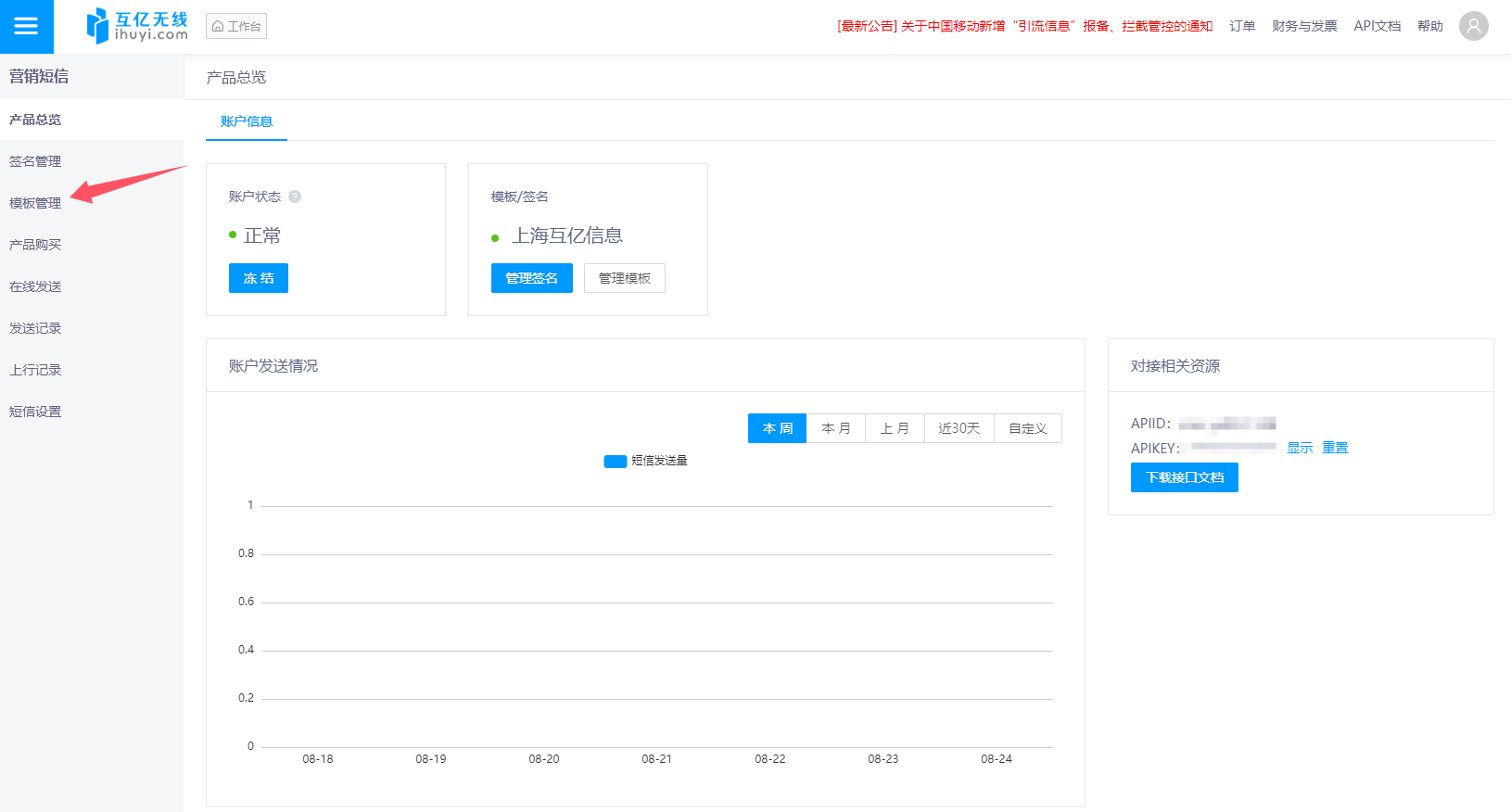Click the 冻结 button
Screen dimensions: 1511x812
coord(259,278)
